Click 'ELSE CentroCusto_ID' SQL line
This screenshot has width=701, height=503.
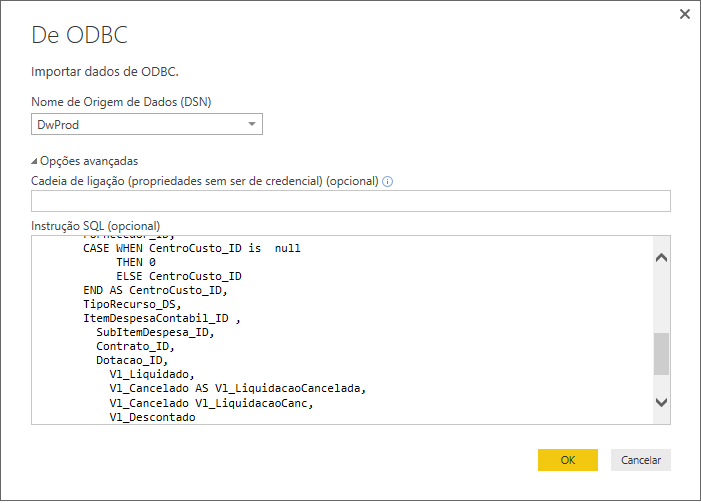click(179, 276)
